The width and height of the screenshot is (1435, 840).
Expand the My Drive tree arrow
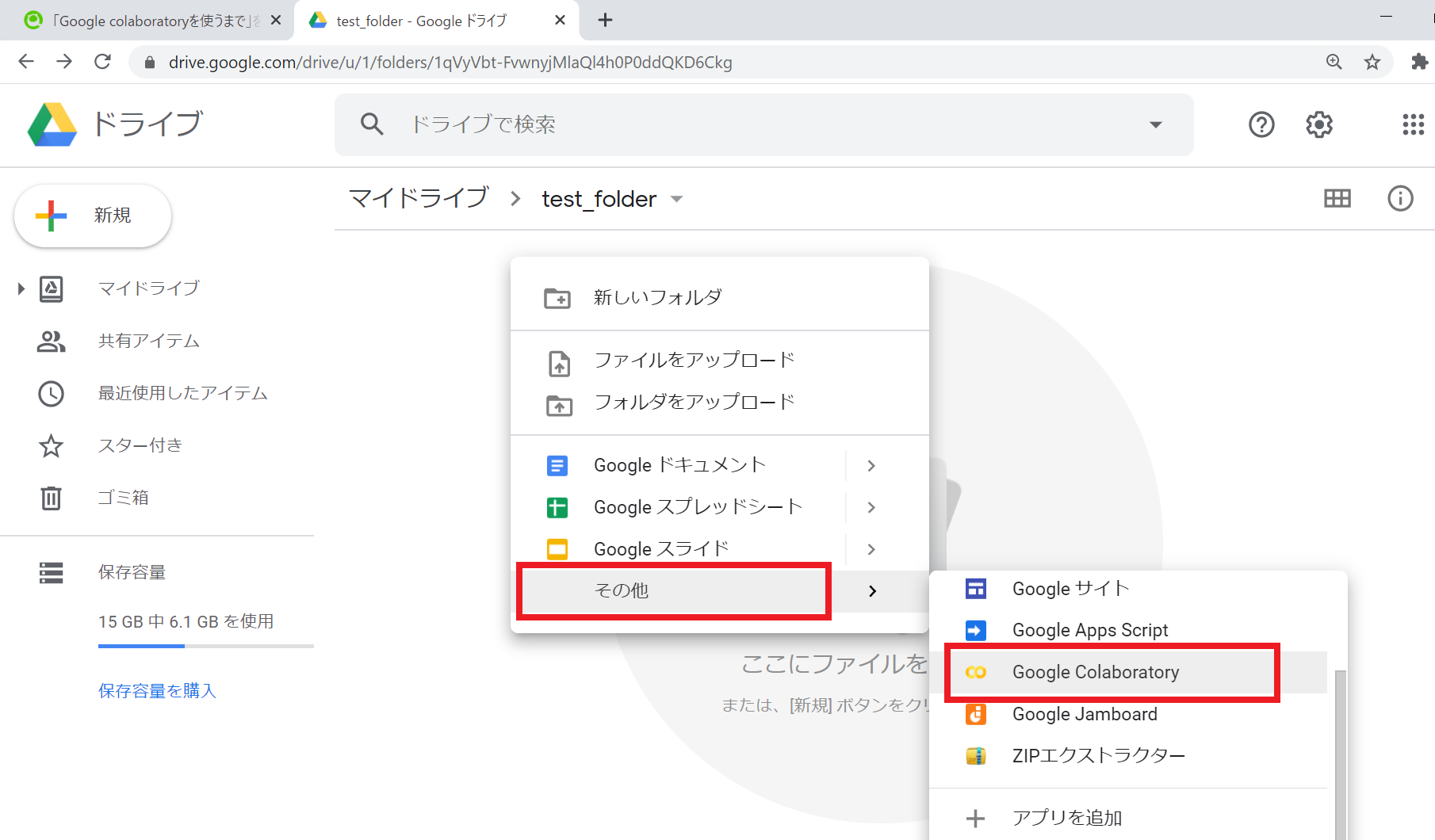[x=21, y=288]
